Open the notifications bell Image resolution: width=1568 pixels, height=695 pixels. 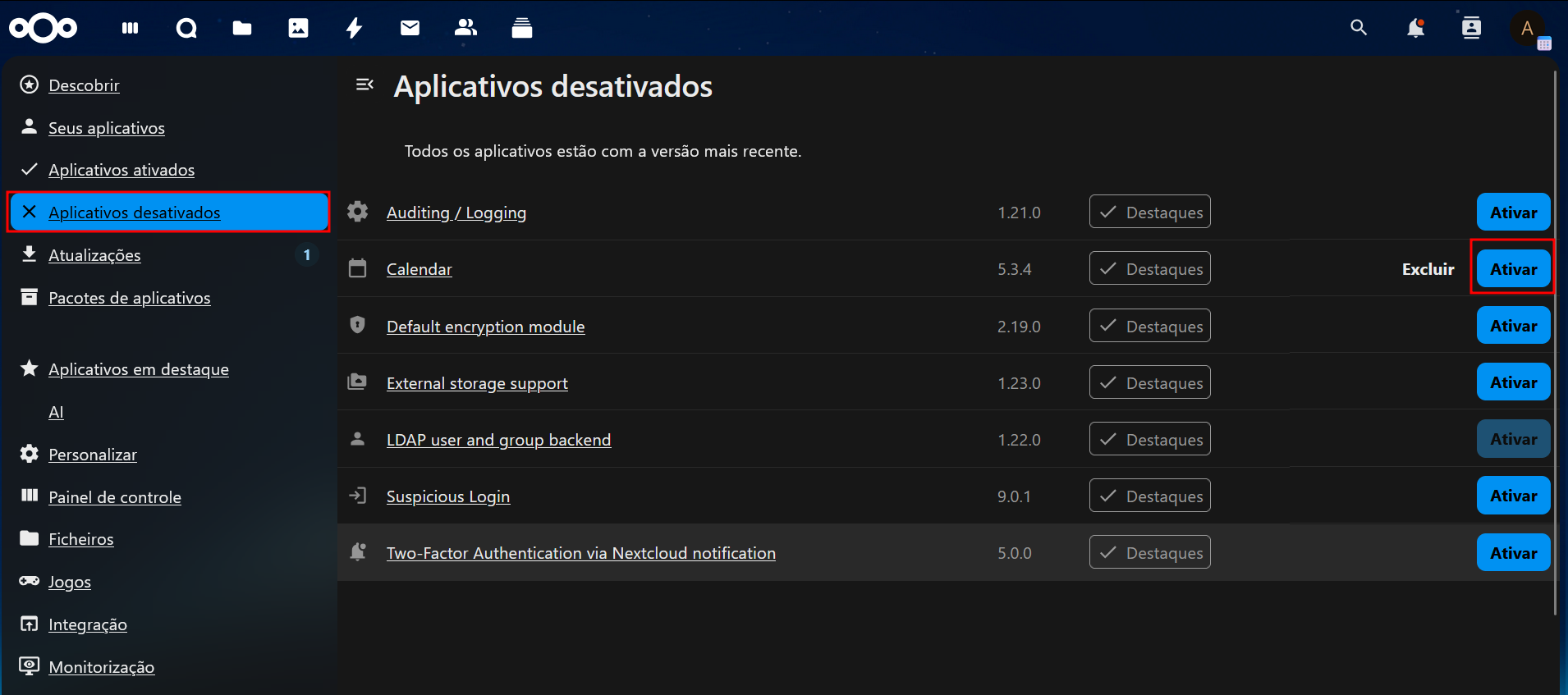[1415, 29]
